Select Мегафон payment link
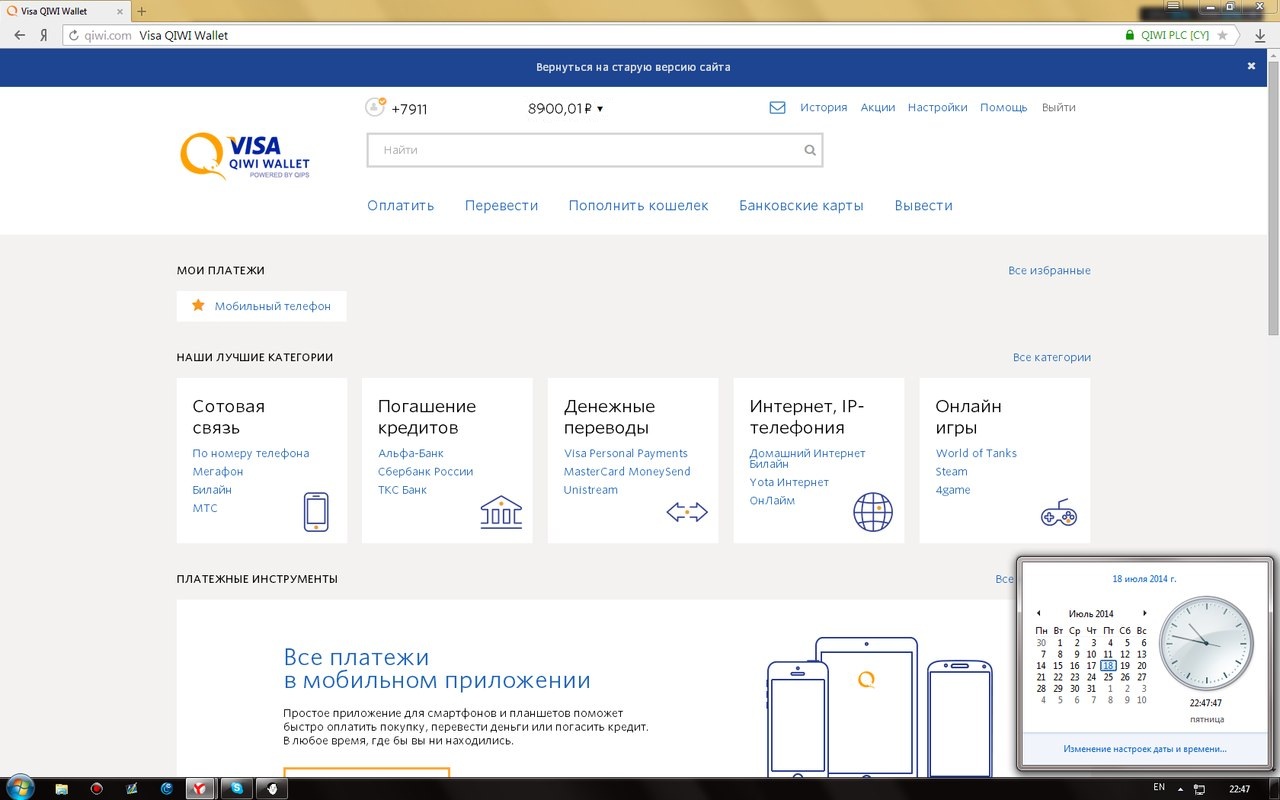The height and width of the screenshot is (800, 1280). click(x=218, y=471)
